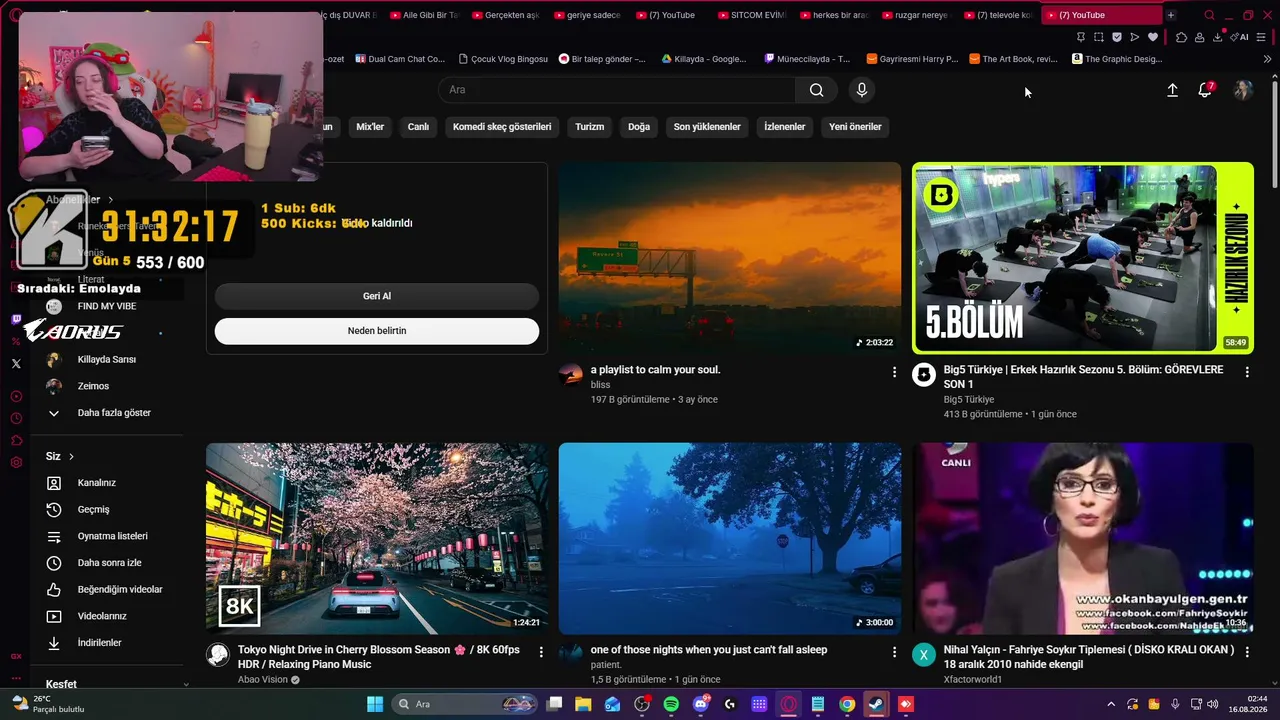
Task: Open Killayda Sarısı subscription channel
Action: pyautogui.click(x=107, y=359)
